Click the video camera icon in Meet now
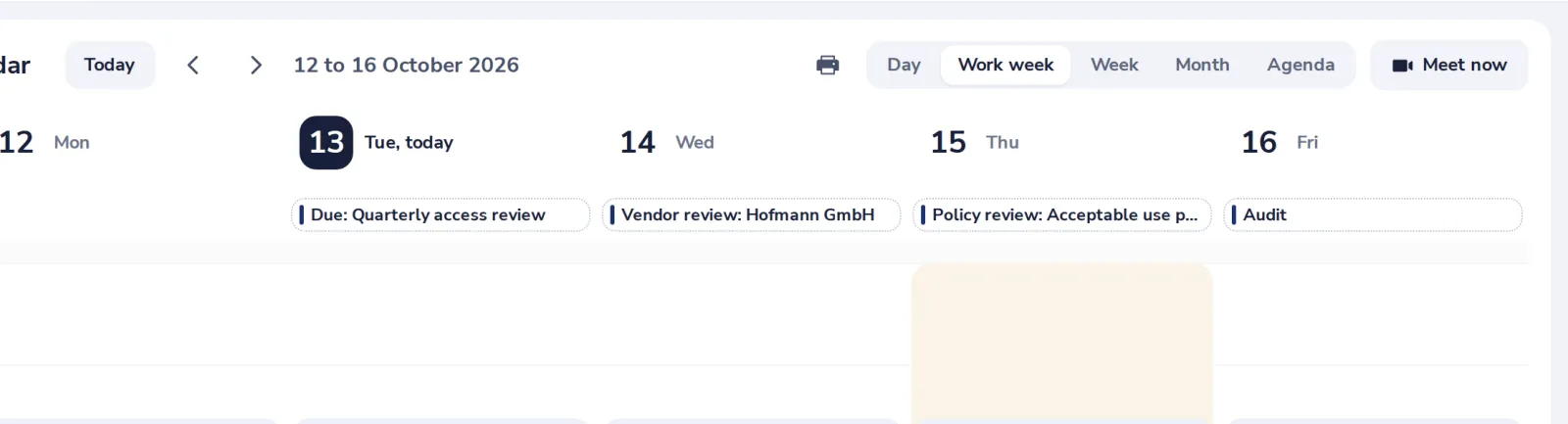1568x424 pixels. click(1402, 66)
